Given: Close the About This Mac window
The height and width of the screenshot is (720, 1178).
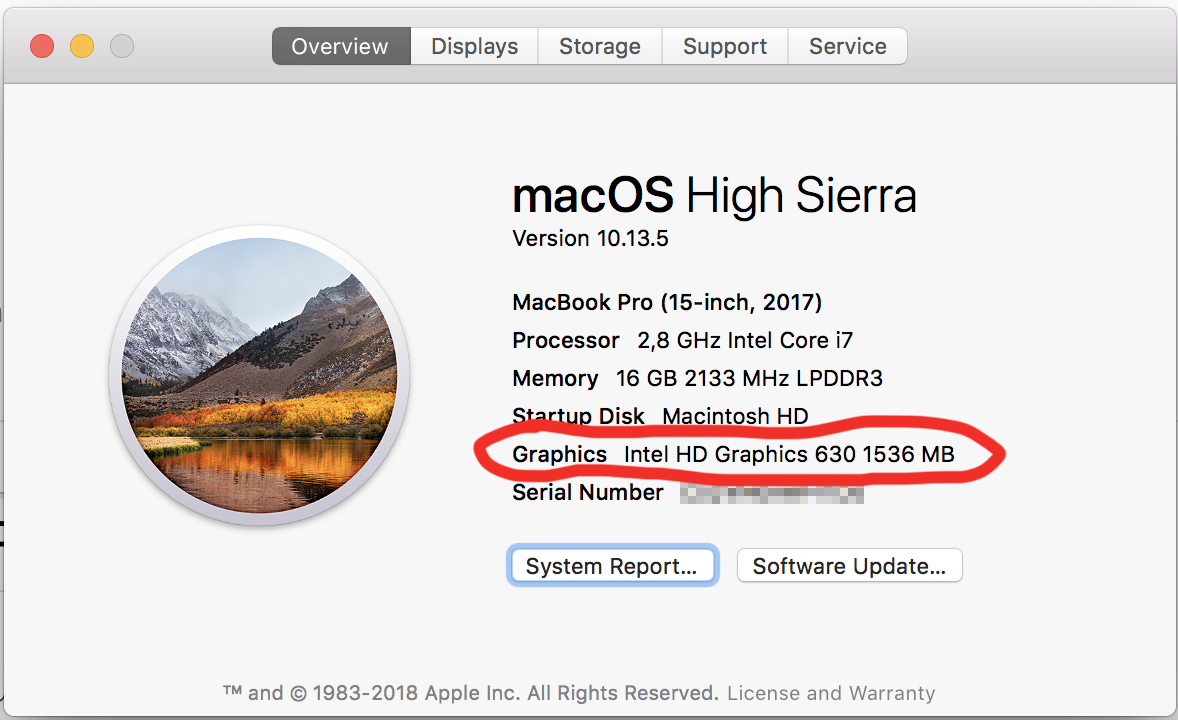Looking at the screenshot, I should coord(42,46).
